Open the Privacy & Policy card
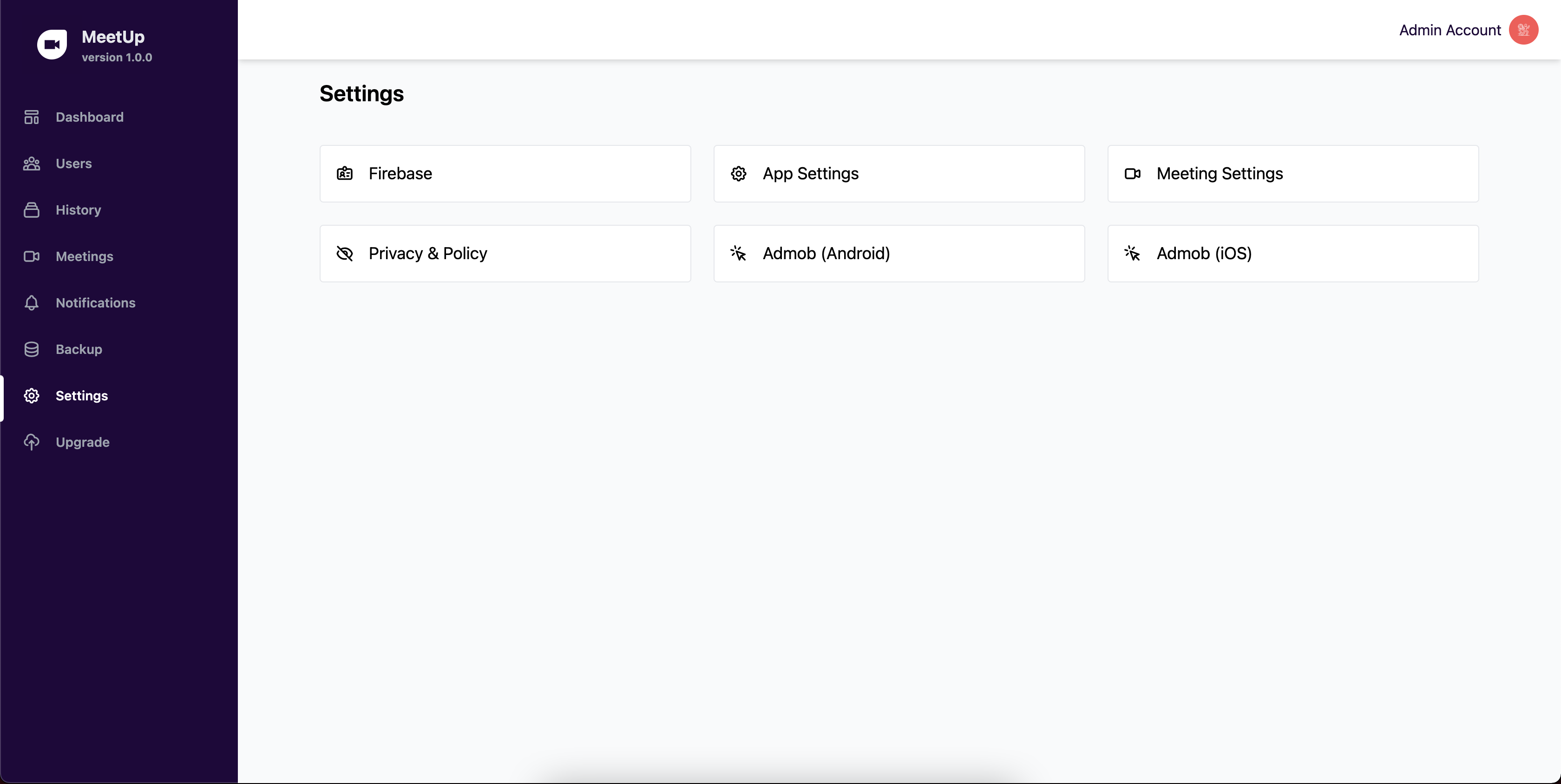The width and height of the screenshot is (1561, 784). coord(505,253)
